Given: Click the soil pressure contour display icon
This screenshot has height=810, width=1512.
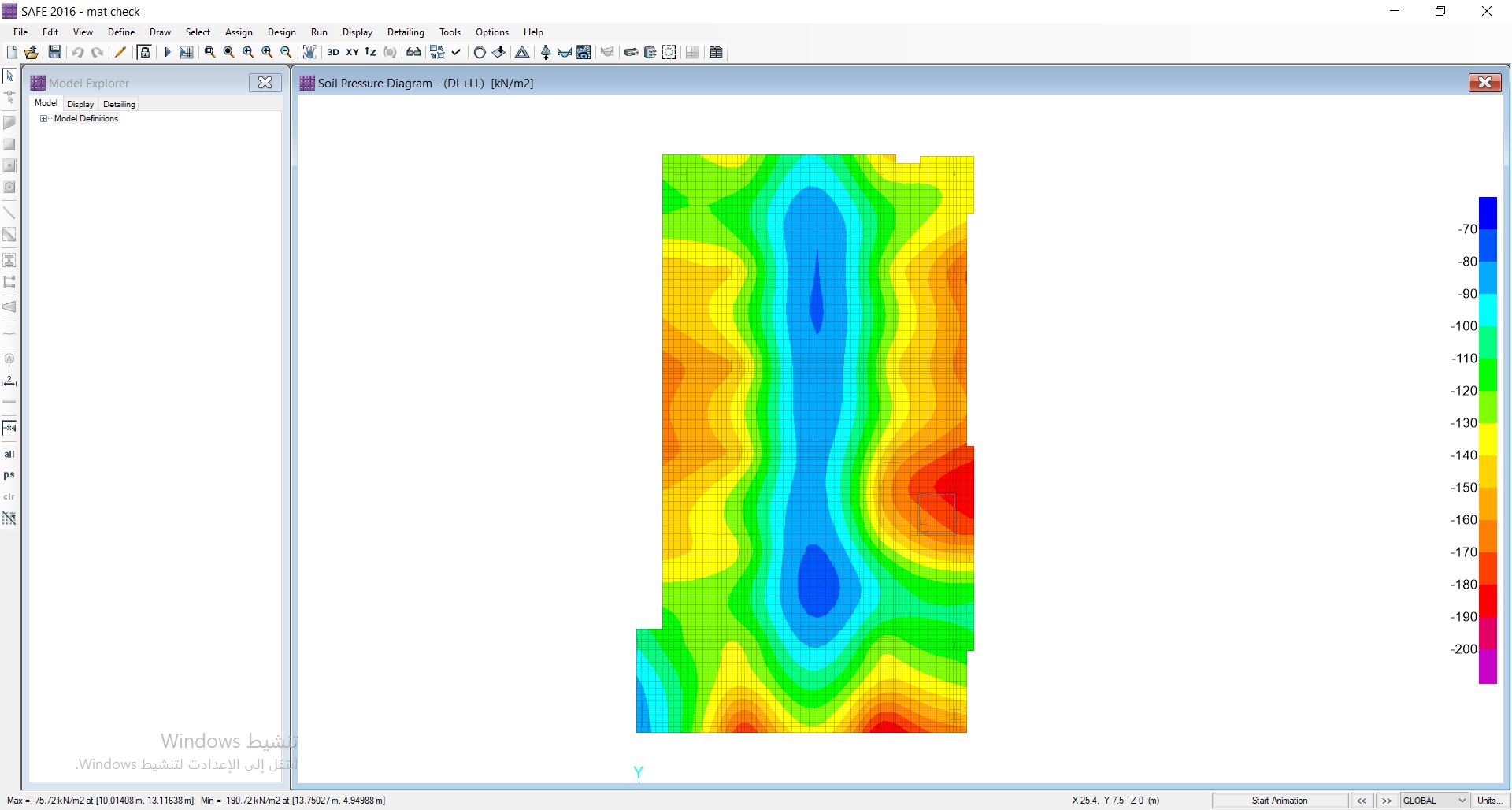Looking at the screenshot, I should (x=584, y=52).
